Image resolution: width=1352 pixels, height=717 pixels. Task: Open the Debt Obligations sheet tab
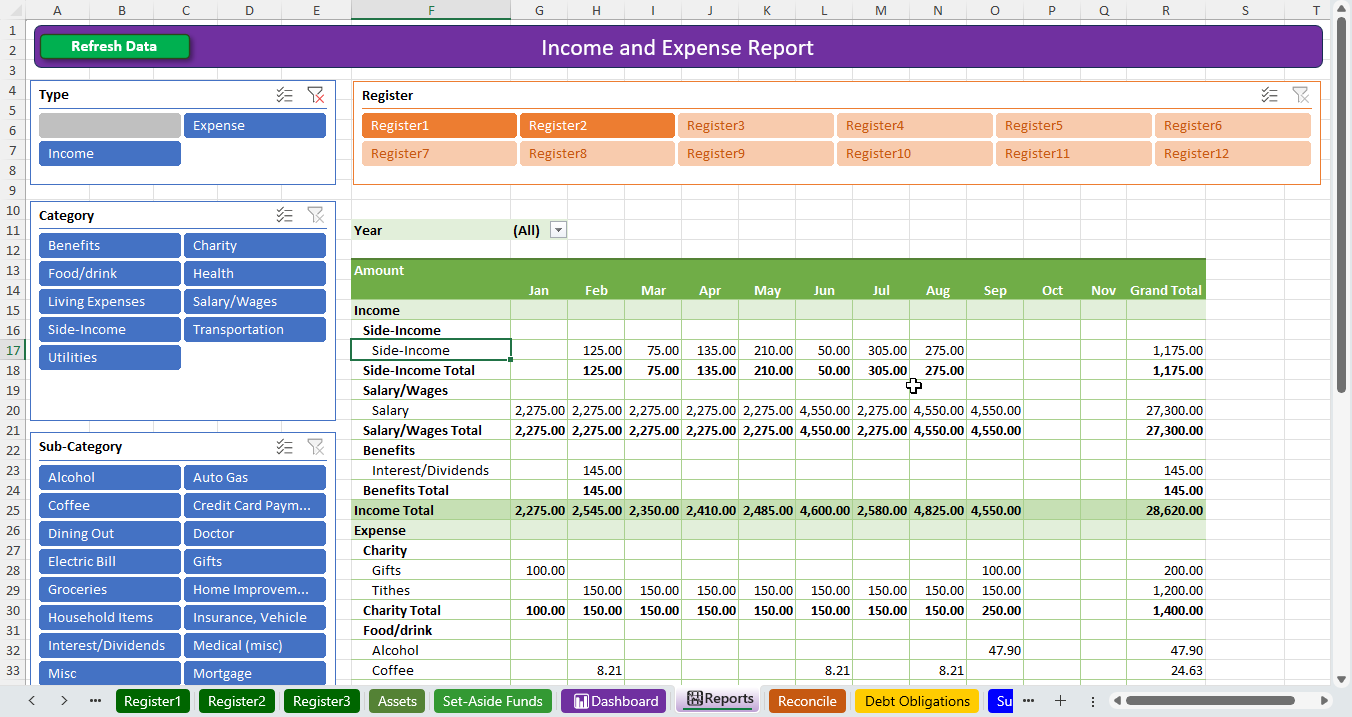tap(917, 701)
